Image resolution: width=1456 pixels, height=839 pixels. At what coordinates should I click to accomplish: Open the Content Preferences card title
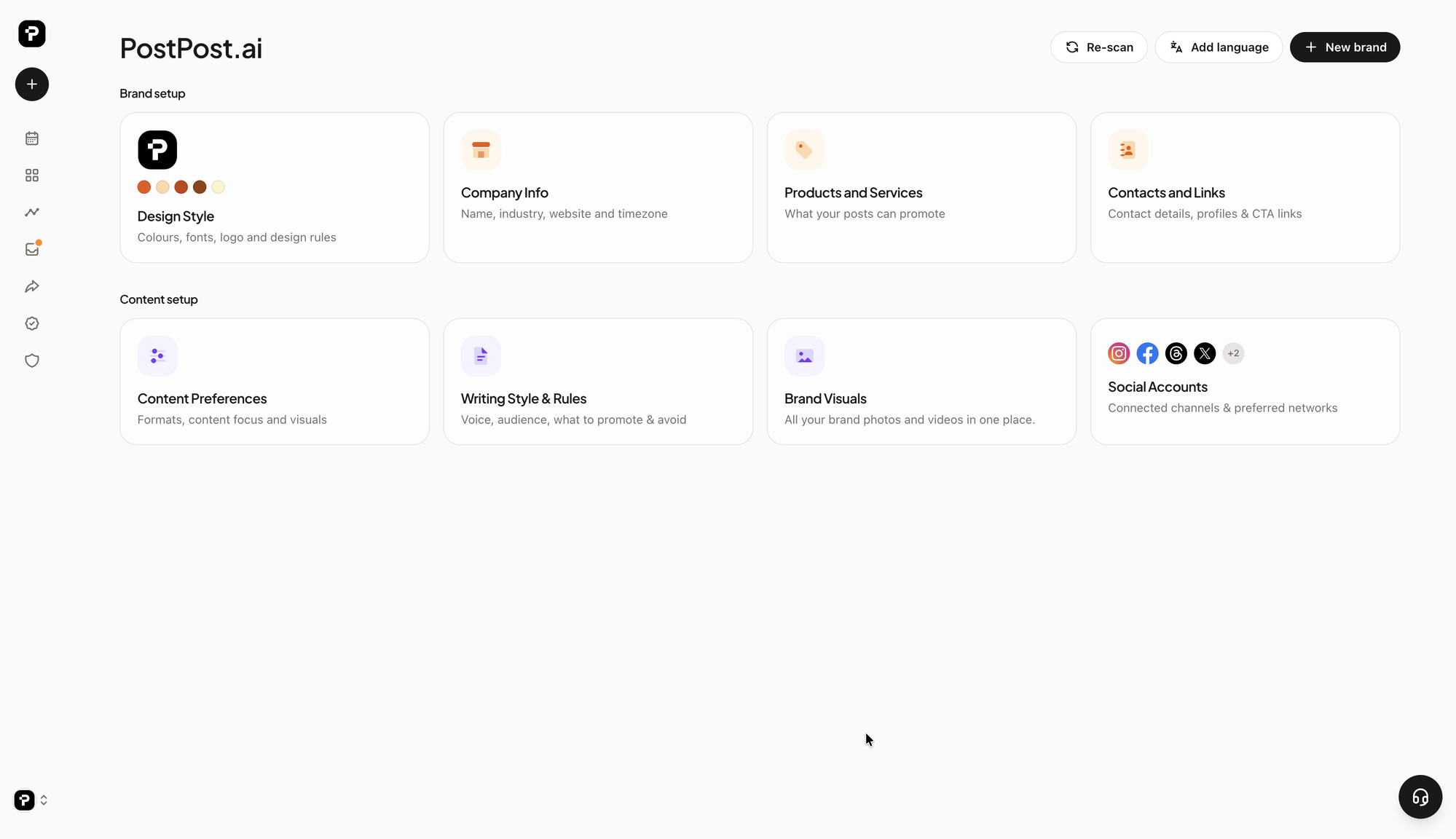(x=202, y=399)
